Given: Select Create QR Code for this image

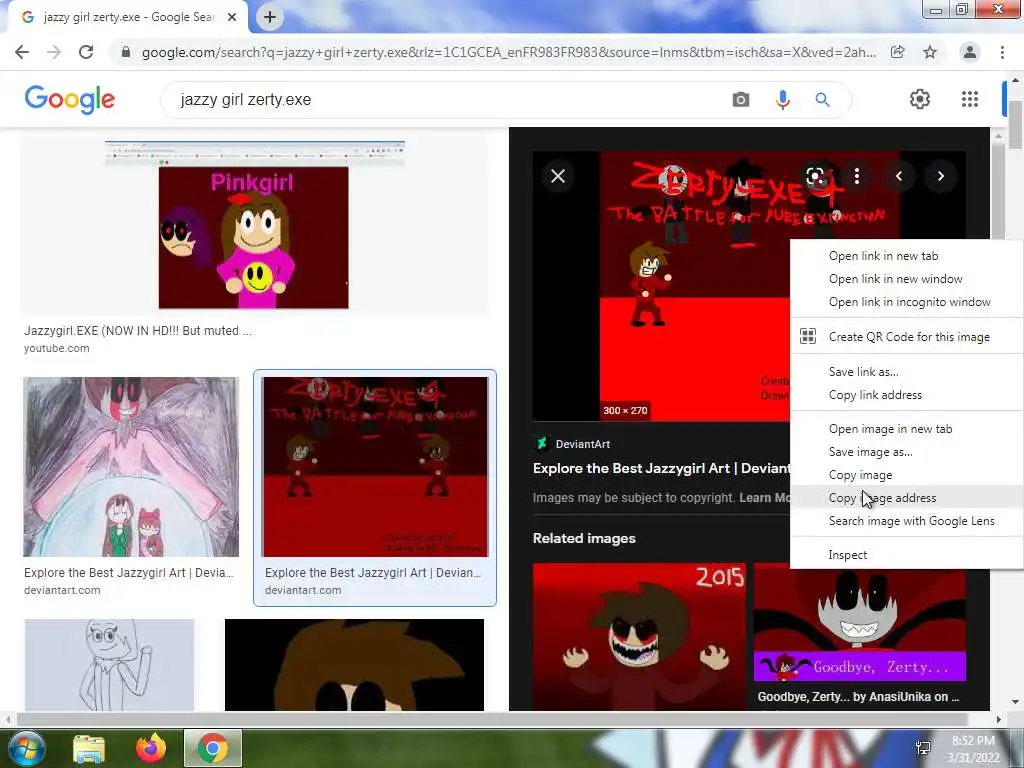Looking at the screenshot, I should [906, 337].
